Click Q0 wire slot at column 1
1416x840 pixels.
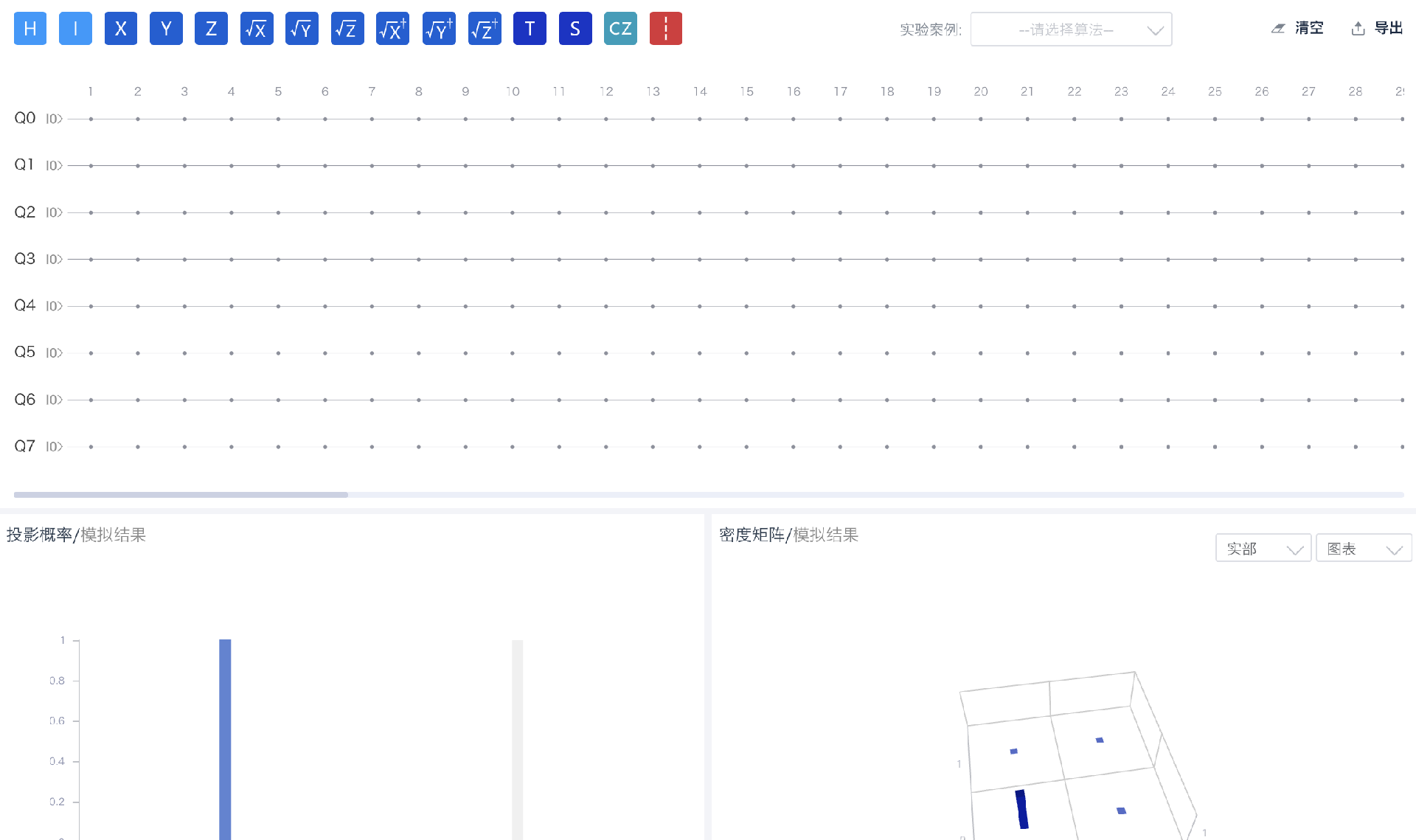coord(91,119)
